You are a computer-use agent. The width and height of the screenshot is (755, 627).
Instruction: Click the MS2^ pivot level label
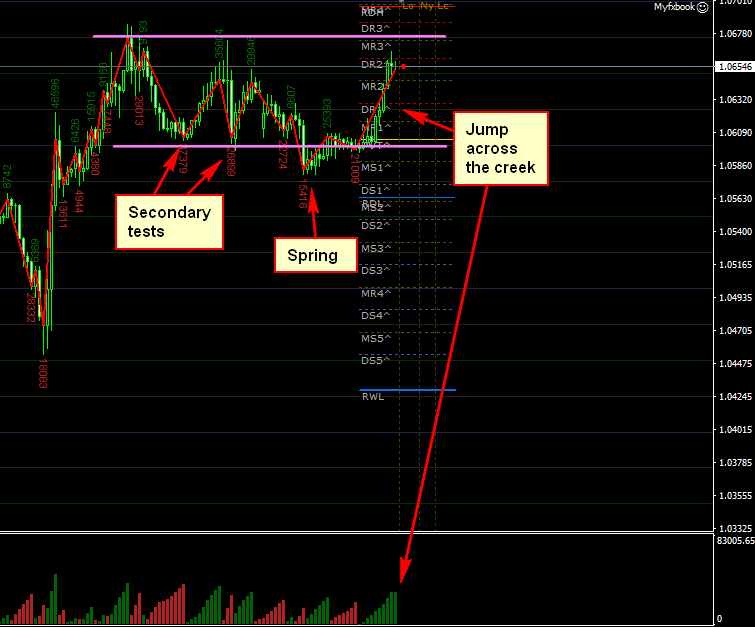pos(376,208)
